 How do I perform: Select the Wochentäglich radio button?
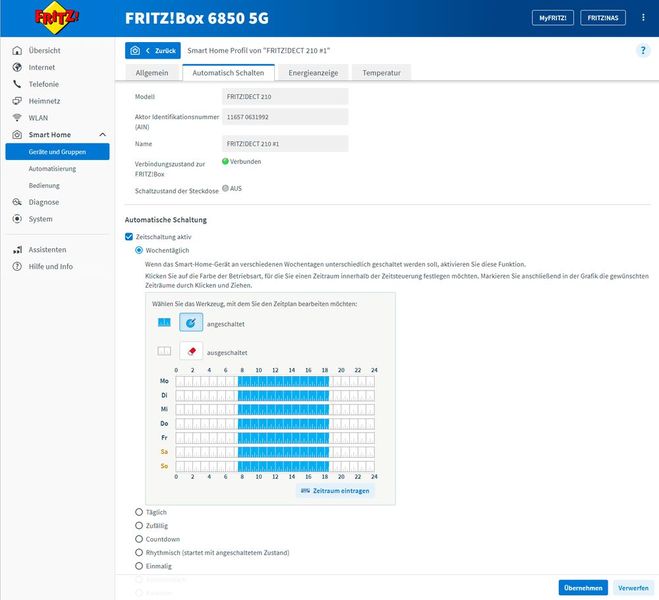[139, 250]
